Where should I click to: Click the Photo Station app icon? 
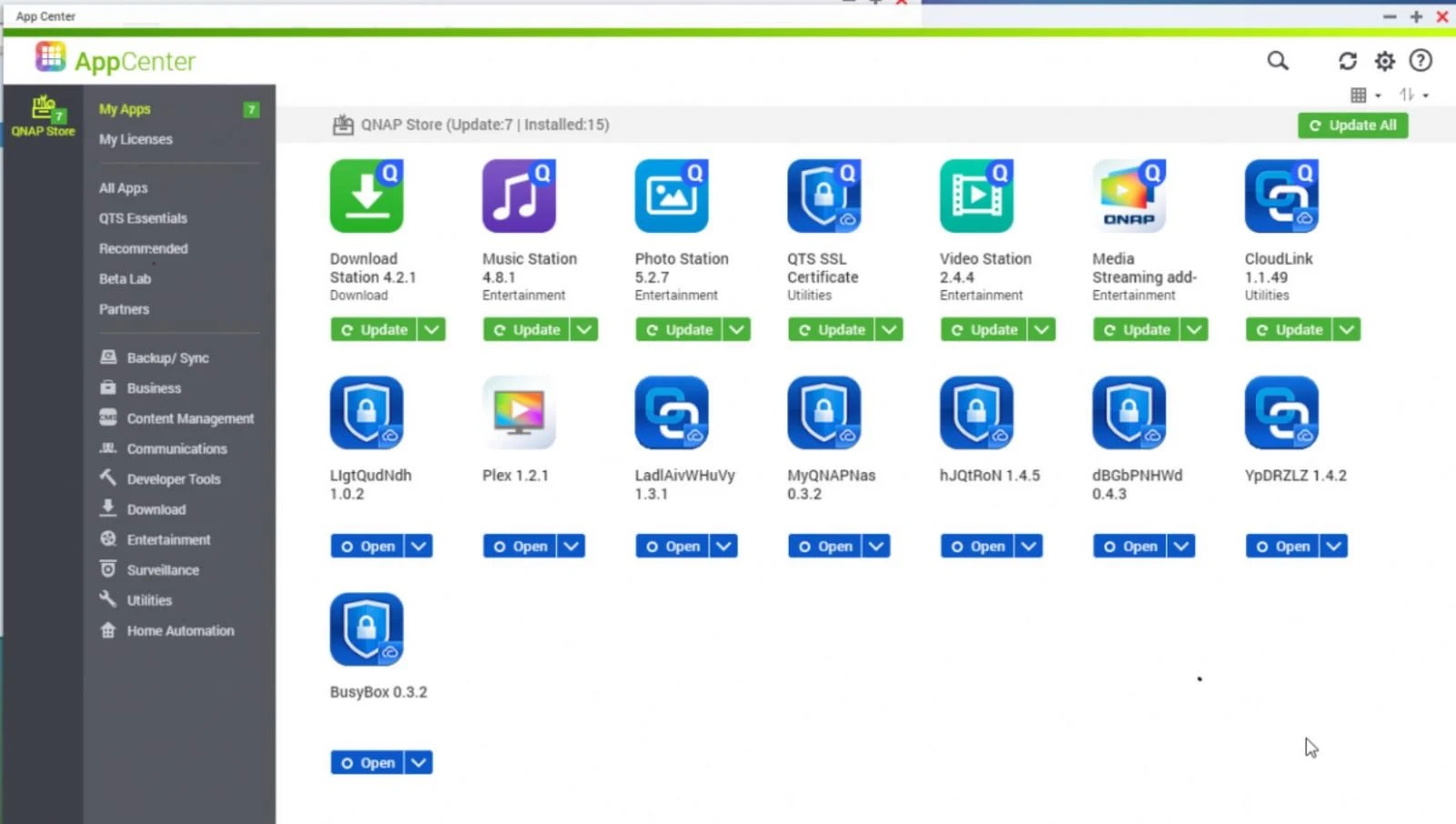point(672,196)
